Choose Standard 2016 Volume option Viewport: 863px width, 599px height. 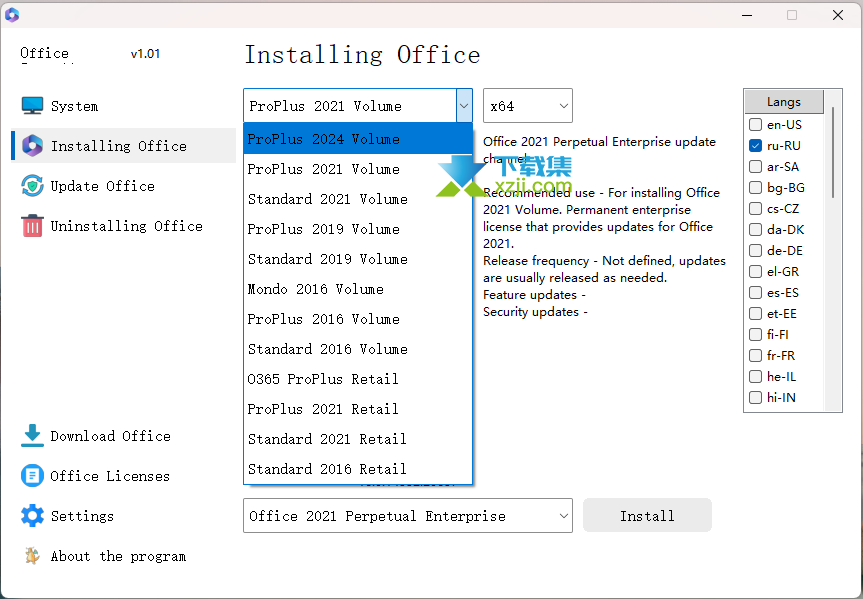click(x=358, y=349)
